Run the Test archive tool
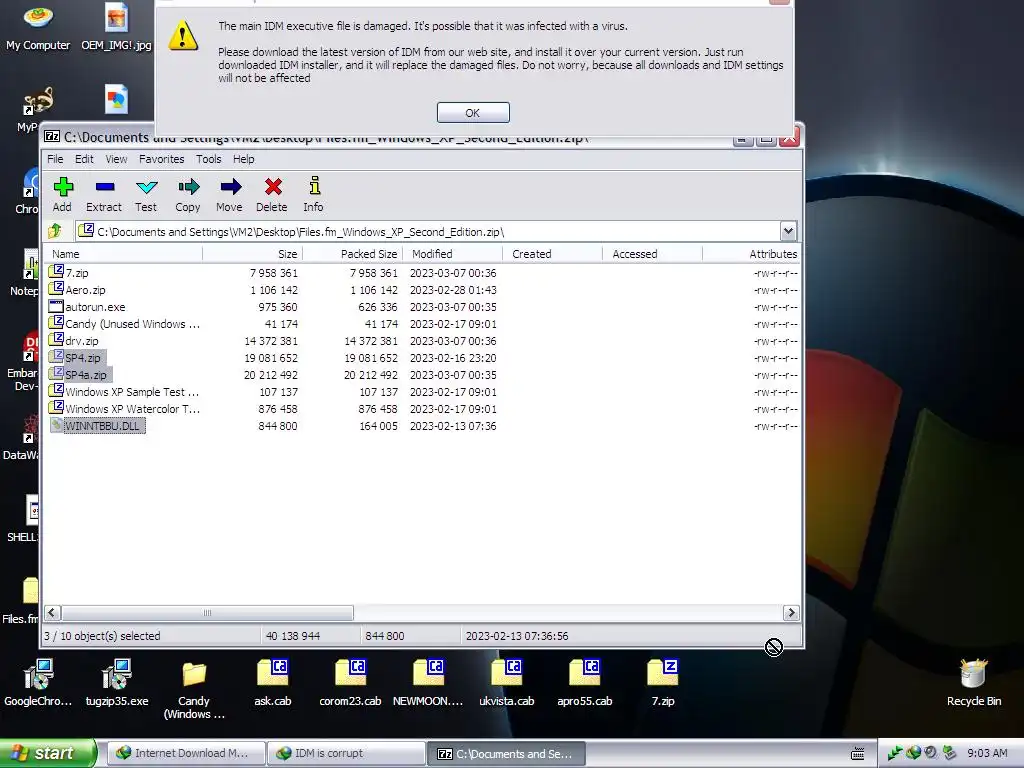The width and height of the screenshot is (1024, 768). pyautogui.click(x=146, y=194)
